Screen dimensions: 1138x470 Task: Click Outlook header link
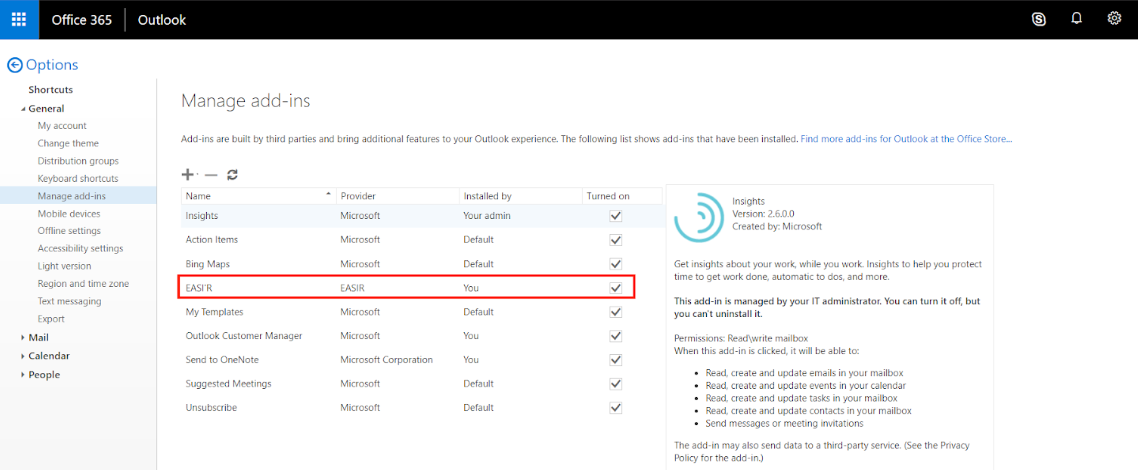coord(162,20)
